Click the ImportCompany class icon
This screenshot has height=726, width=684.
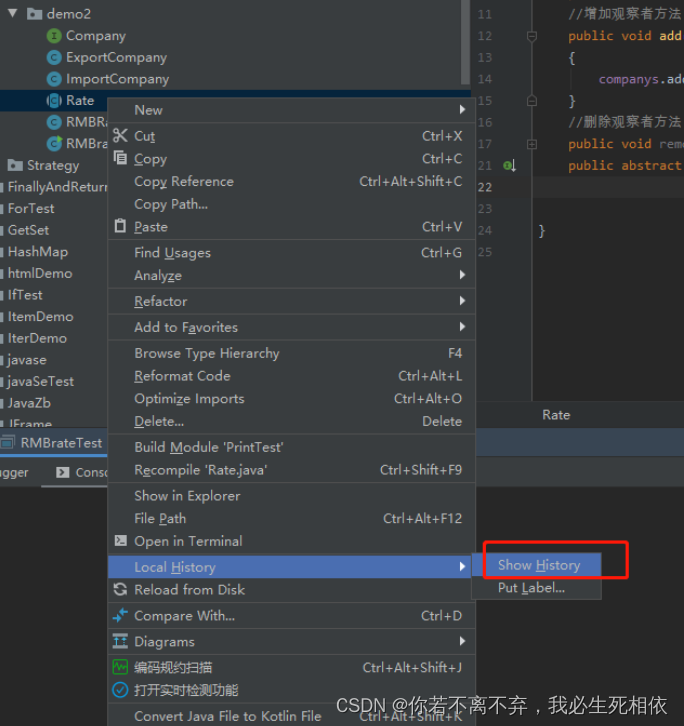[54, 79]
